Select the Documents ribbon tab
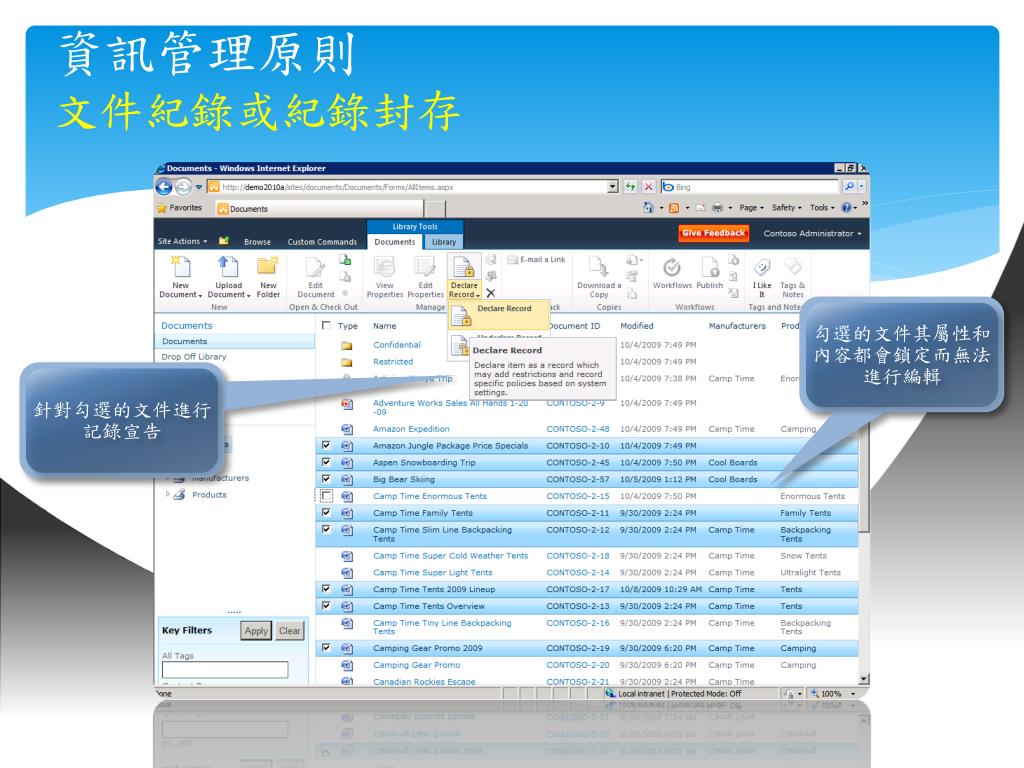 point(394,242)
